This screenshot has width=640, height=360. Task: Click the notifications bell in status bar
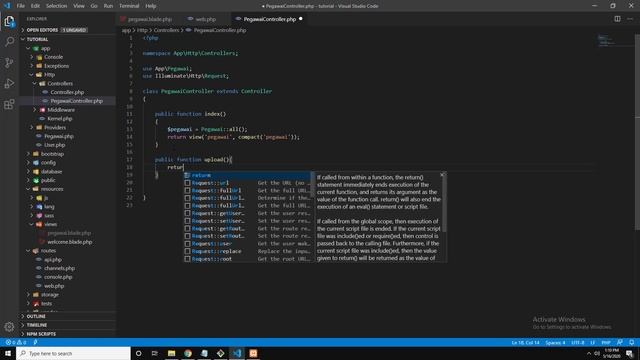coord(631,342)
